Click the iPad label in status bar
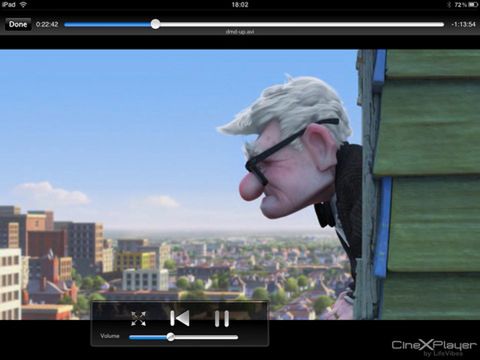Viewport: 480px width, 360px height. coord(8,5)
